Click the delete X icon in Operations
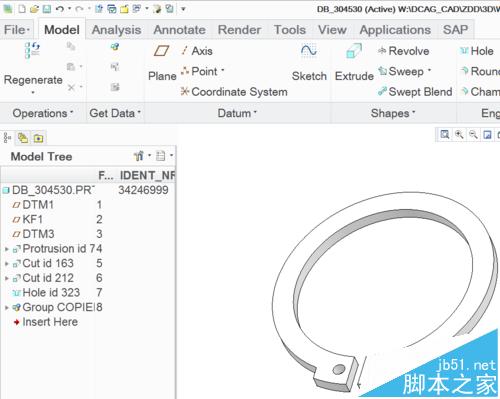 71,88
